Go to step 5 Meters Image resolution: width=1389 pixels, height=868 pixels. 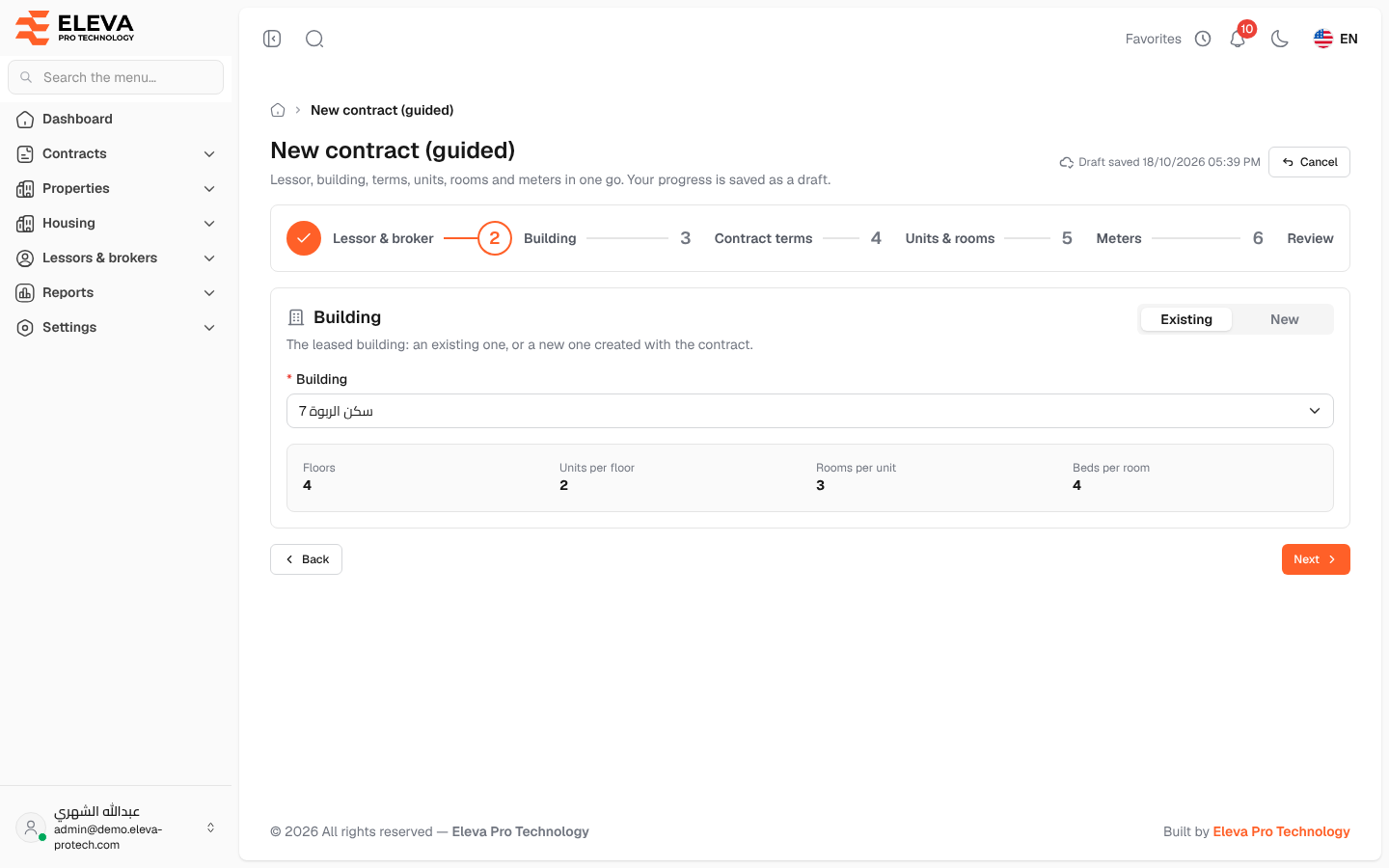pyautogui.click(x=1096, y=238)
